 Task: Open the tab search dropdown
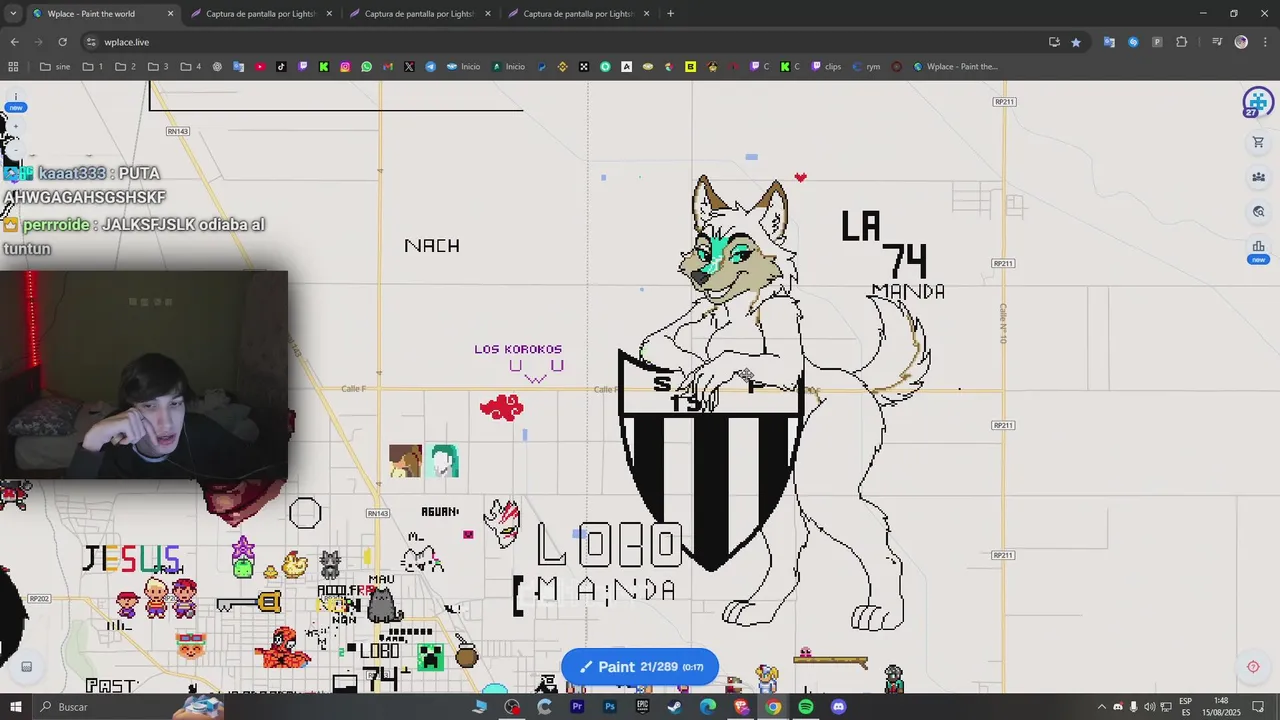tap(13, 14)
